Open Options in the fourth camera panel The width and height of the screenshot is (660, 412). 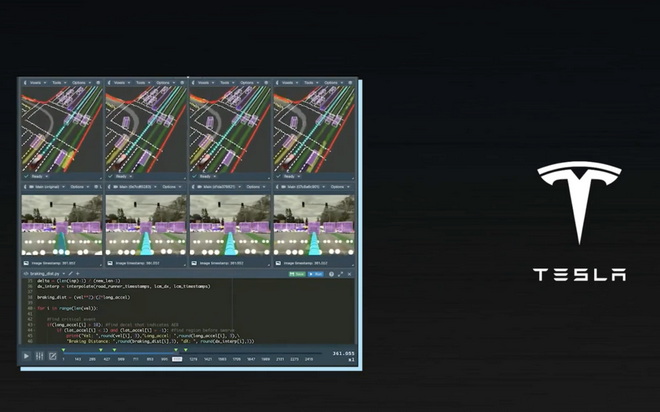340,187
